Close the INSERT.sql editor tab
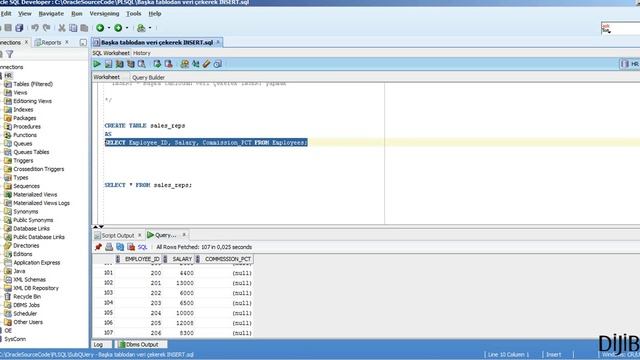This screenshot has height=360, width=640. click(218, 42)
